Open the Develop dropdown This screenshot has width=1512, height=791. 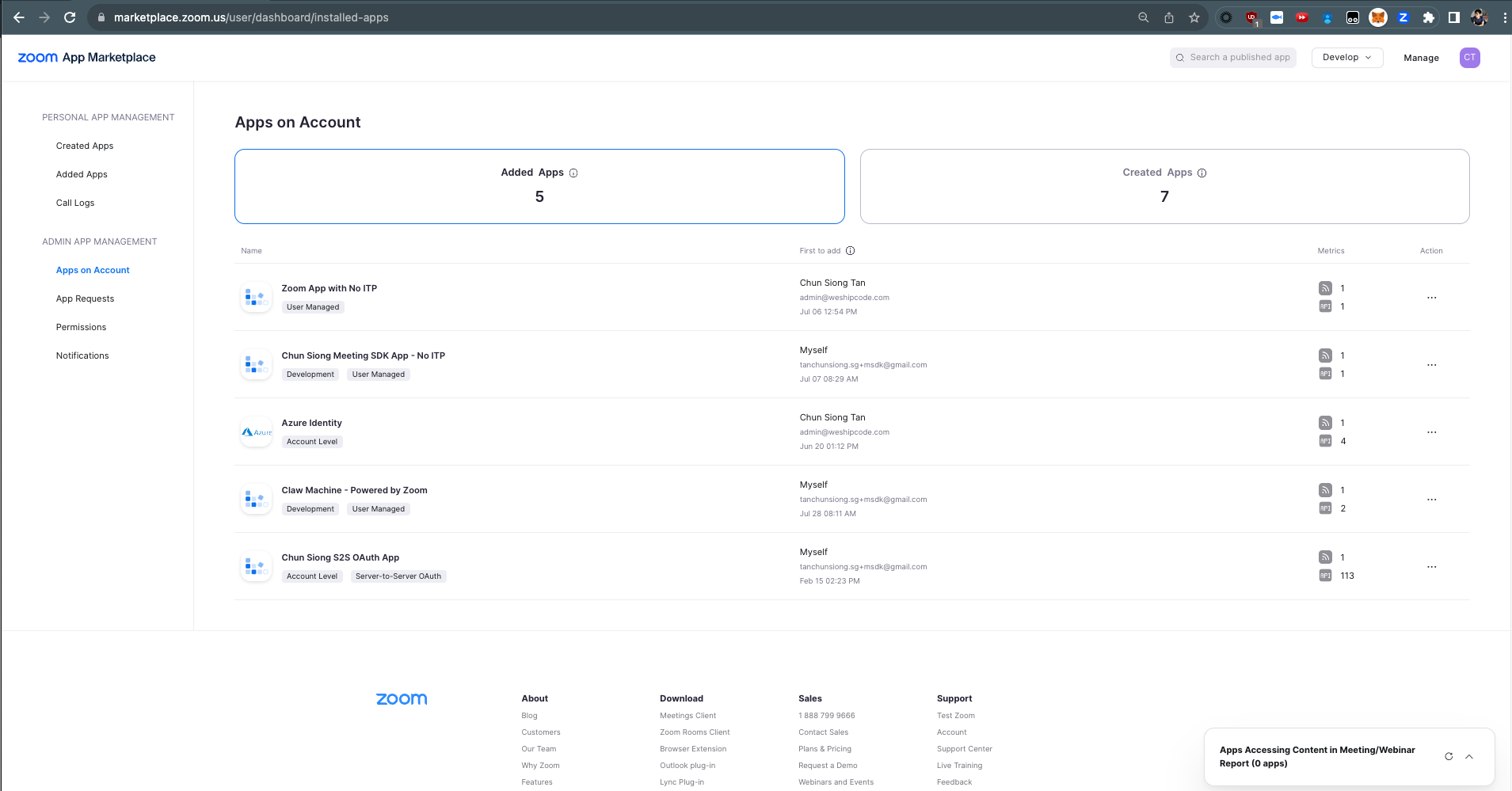(1347, 58)
